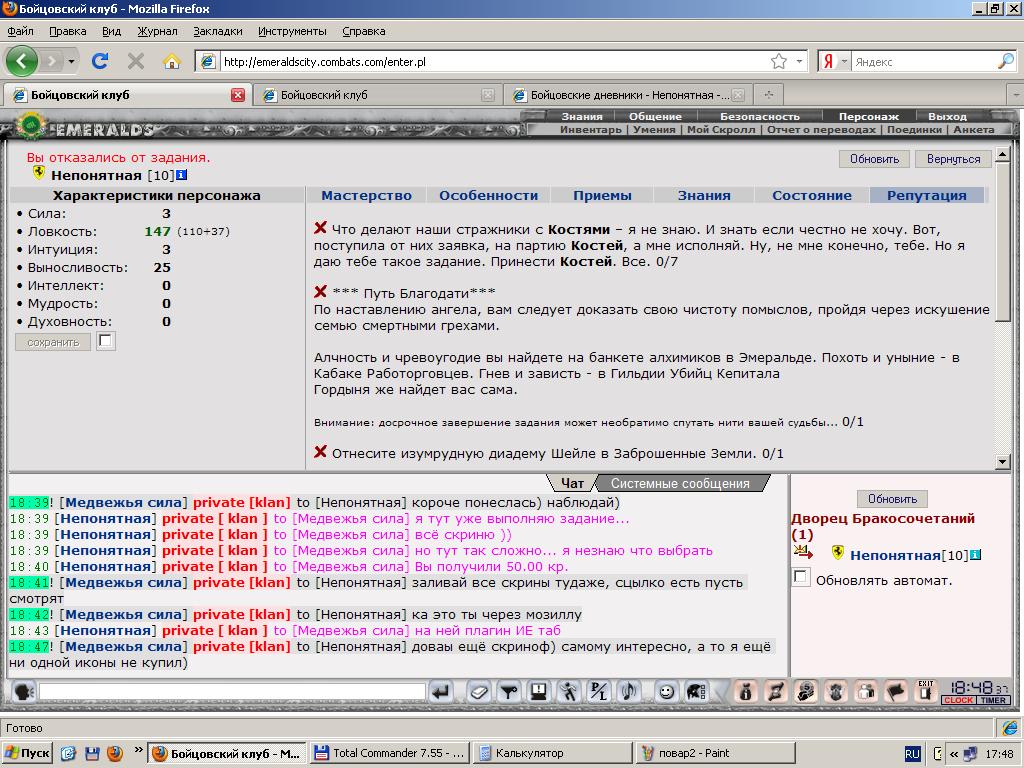Click the browser URL address field
This screenshot has width=1024, height=768.
click(493, 61)
